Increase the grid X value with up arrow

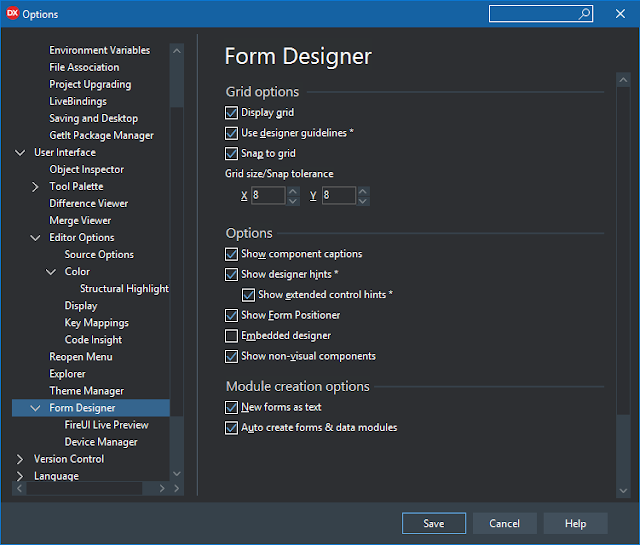(293, 191)
